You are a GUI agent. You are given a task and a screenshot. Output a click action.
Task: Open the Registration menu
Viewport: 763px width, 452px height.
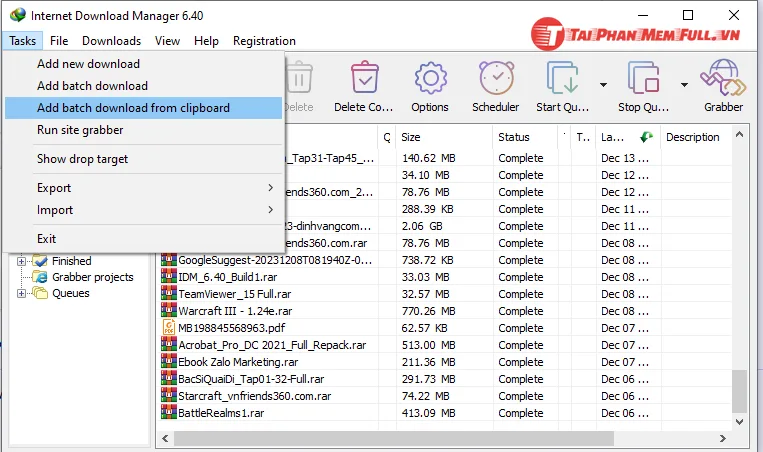[x=264, y=41]
